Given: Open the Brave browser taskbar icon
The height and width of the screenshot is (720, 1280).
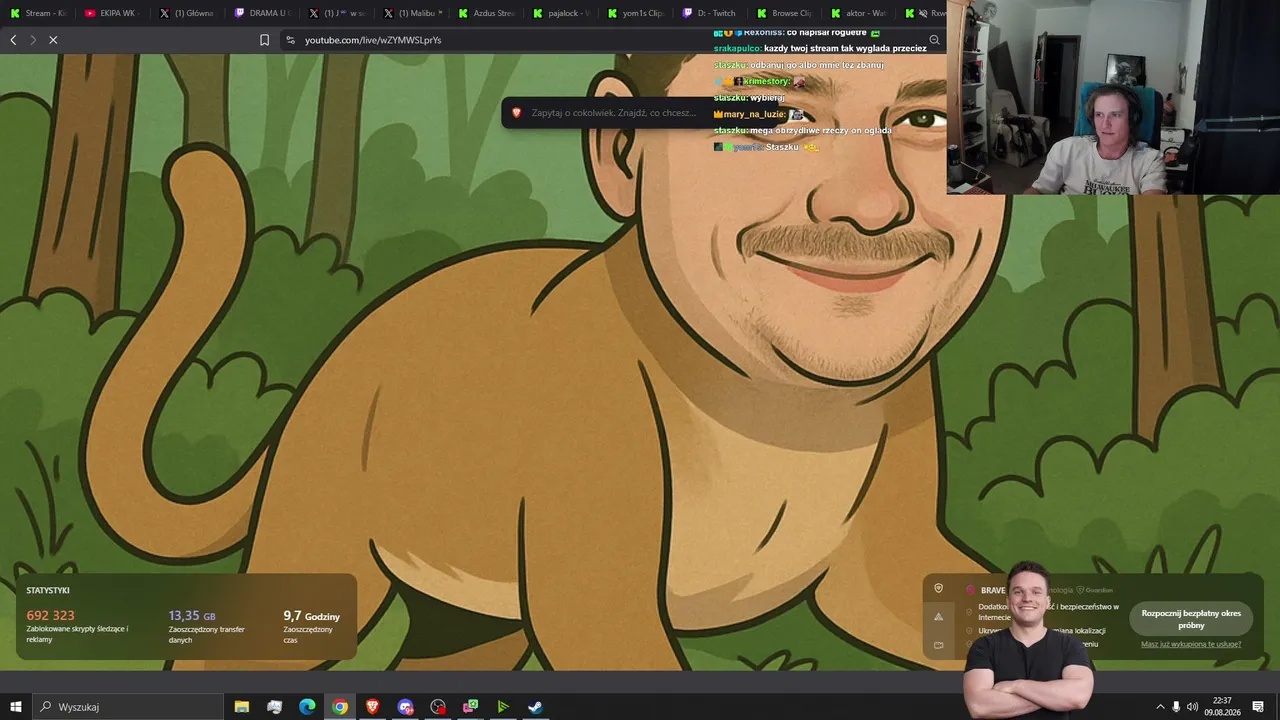Looking at the screenshot, I should [x=373, y=707].
